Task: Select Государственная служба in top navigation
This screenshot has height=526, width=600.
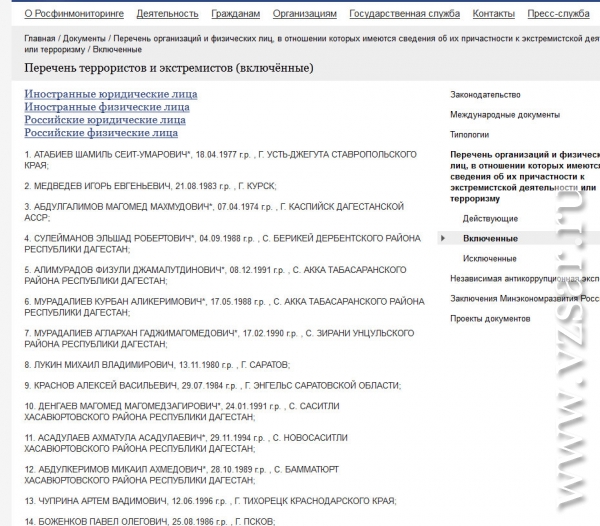Action: click(404, 14)
